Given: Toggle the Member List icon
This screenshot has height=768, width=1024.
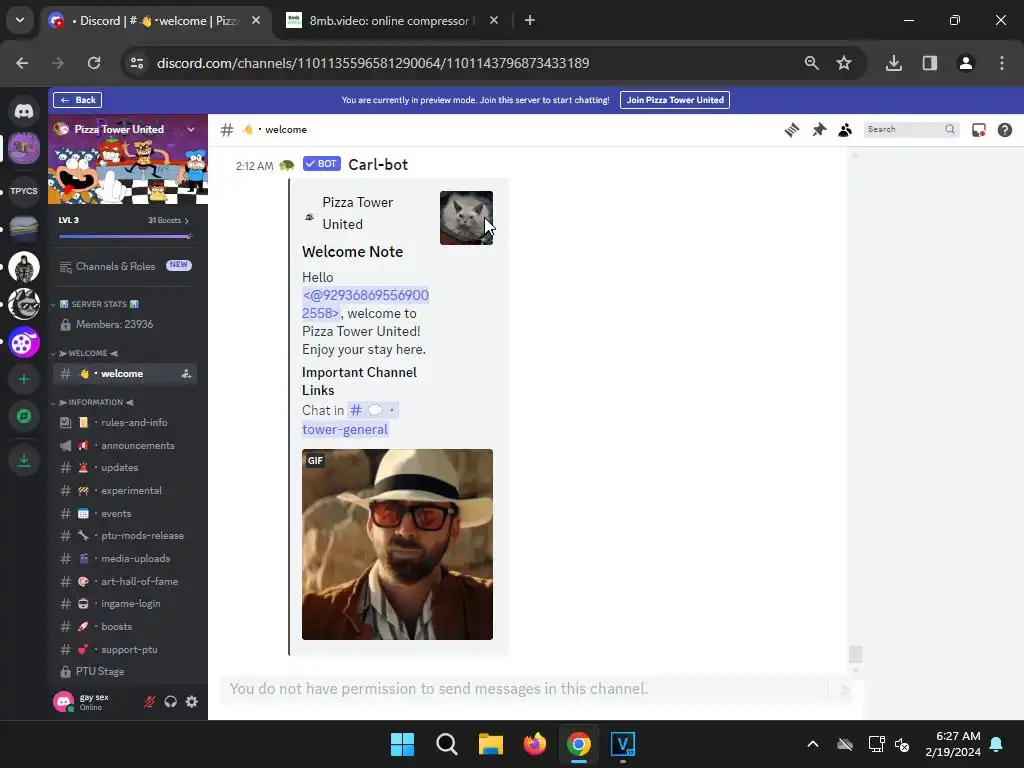Looking at the screenshot, I should 845,130.
